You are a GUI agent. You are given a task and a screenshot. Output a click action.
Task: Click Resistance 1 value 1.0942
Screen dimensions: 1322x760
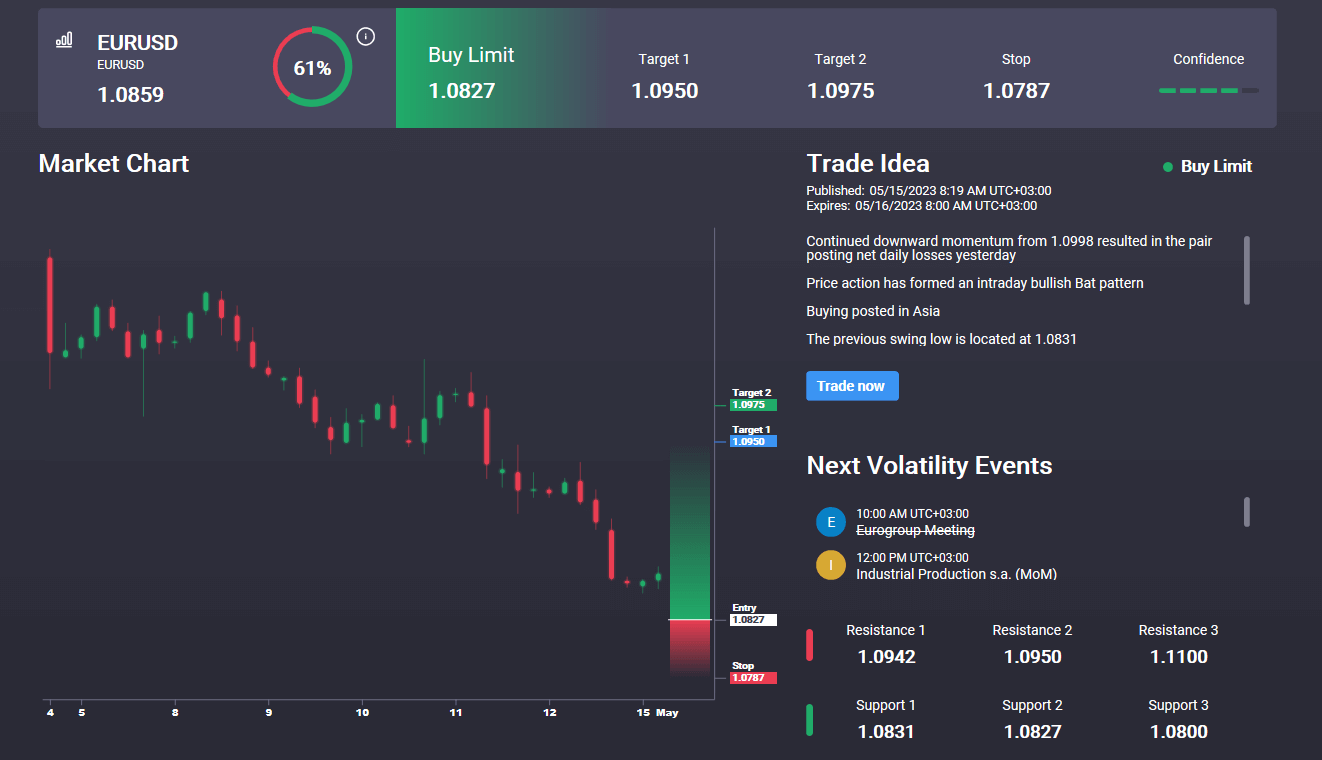[x=886, y=657]
